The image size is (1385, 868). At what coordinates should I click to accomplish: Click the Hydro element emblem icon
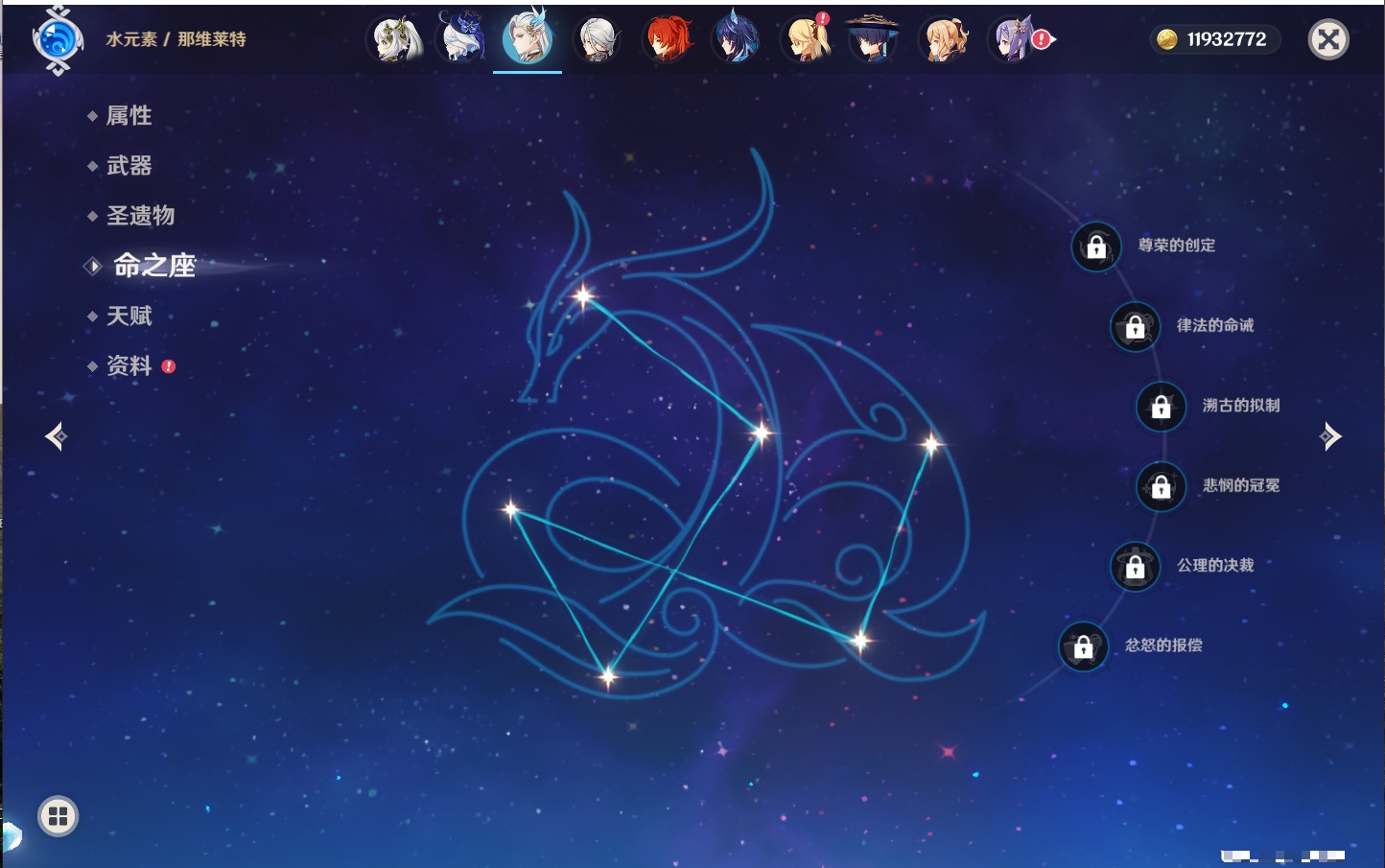click(58, 40)
